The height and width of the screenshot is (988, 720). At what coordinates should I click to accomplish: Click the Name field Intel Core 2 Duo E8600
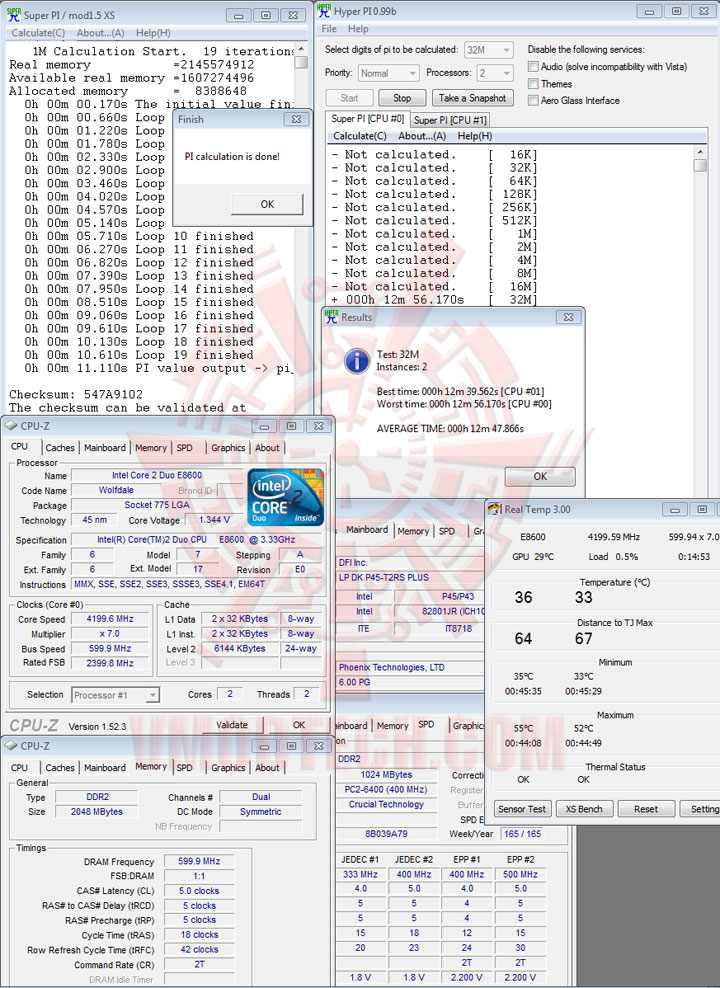pos(157,475)
